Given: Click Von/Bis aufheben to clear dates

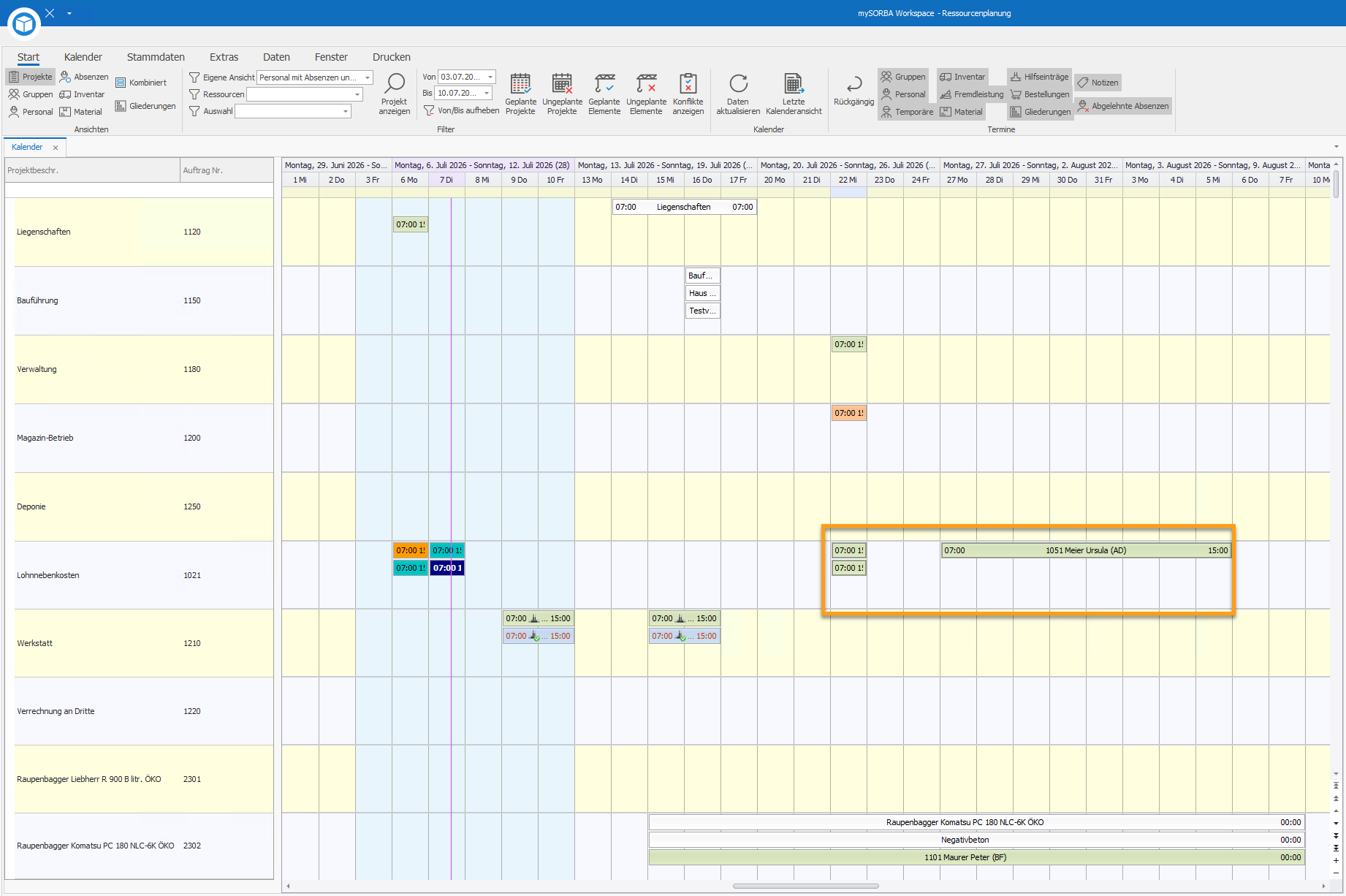Looking at the screenshot, I should coord(461,110).
